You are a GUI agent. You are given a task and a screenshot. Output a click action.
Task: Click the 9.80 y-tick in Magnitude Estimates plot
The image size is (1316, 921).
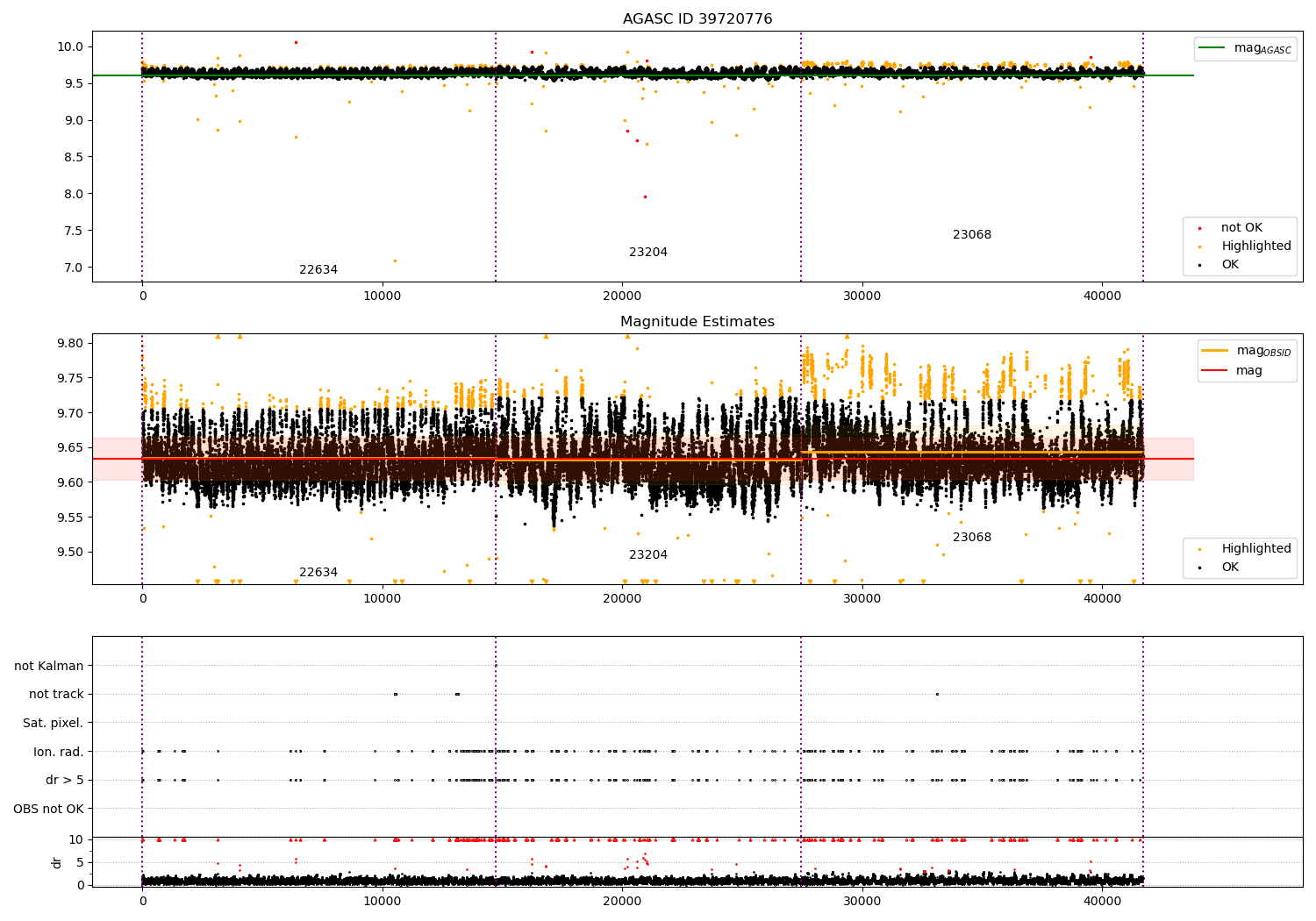click(x=70, y=343)
